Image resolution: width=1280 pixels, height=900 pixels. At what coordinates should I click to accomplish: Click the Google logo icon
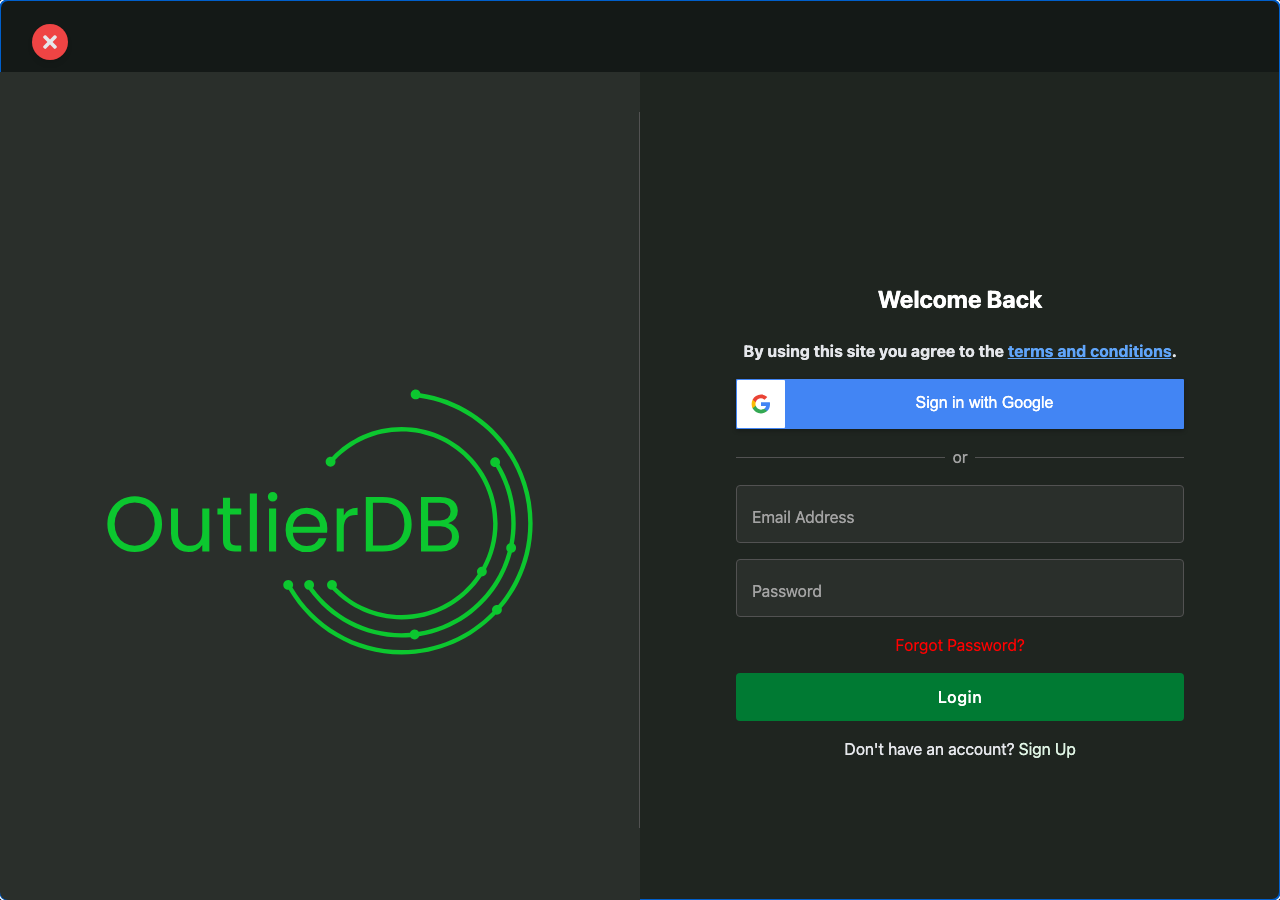click(x=761, y=404)
